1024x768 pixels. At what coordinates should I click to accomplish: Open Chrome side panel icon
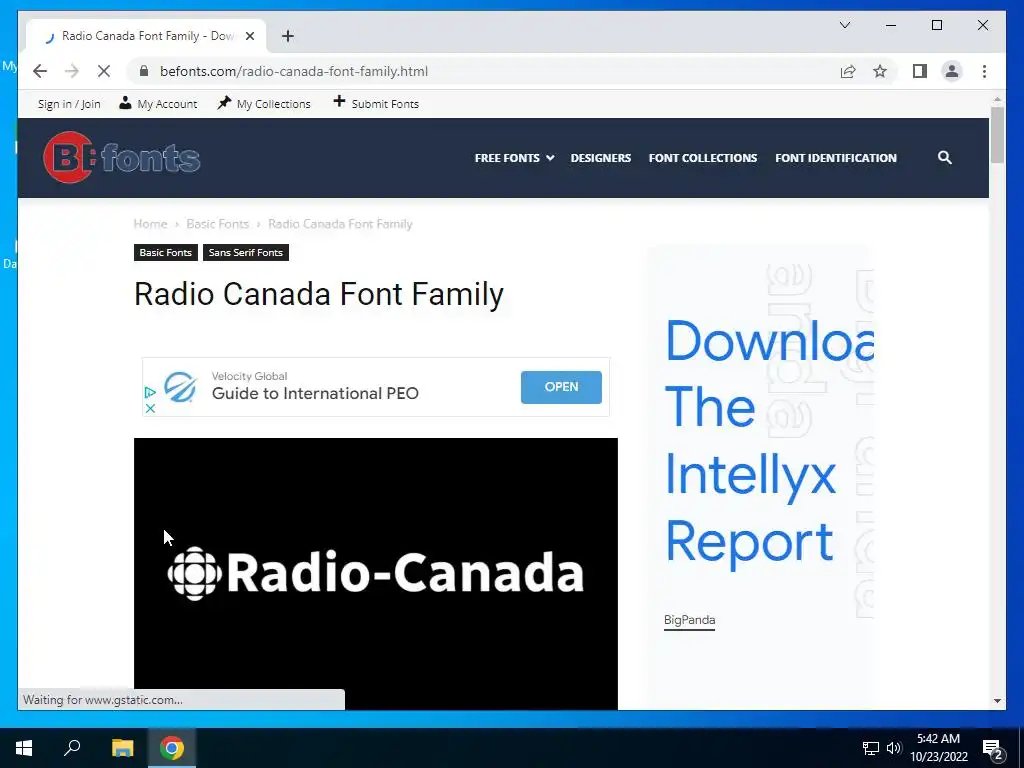[x=920, y=71]
